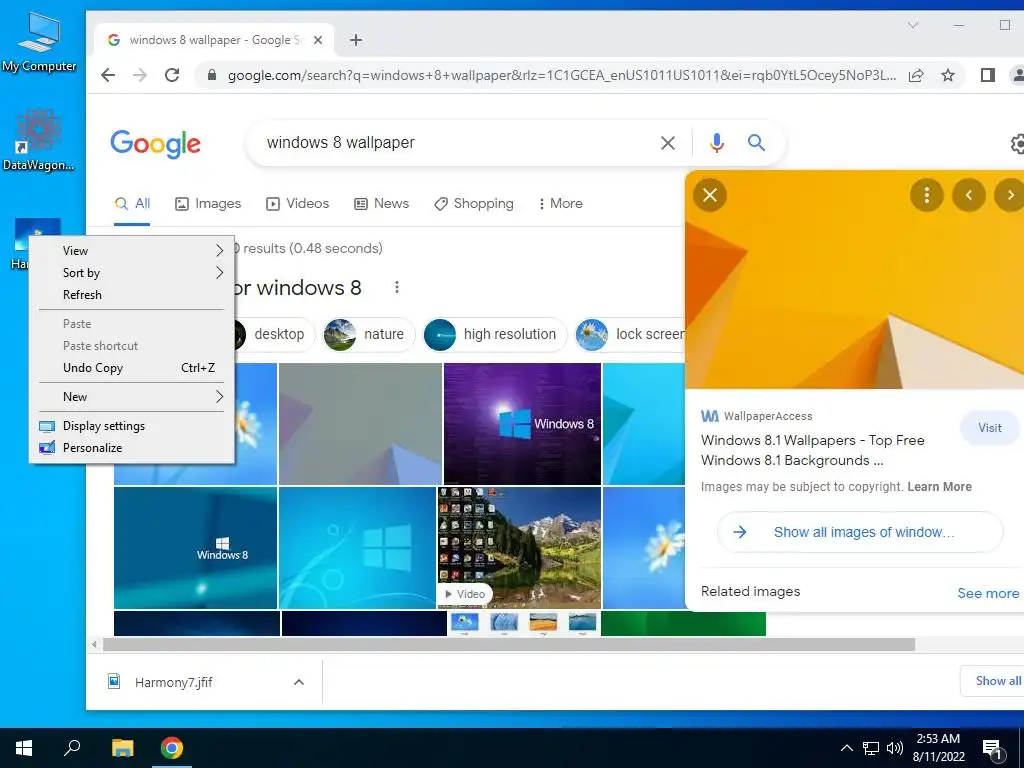Viewport: 1024px width, 768px height.
Task: Reload the Google search page
Action: [x=172, y=75]
